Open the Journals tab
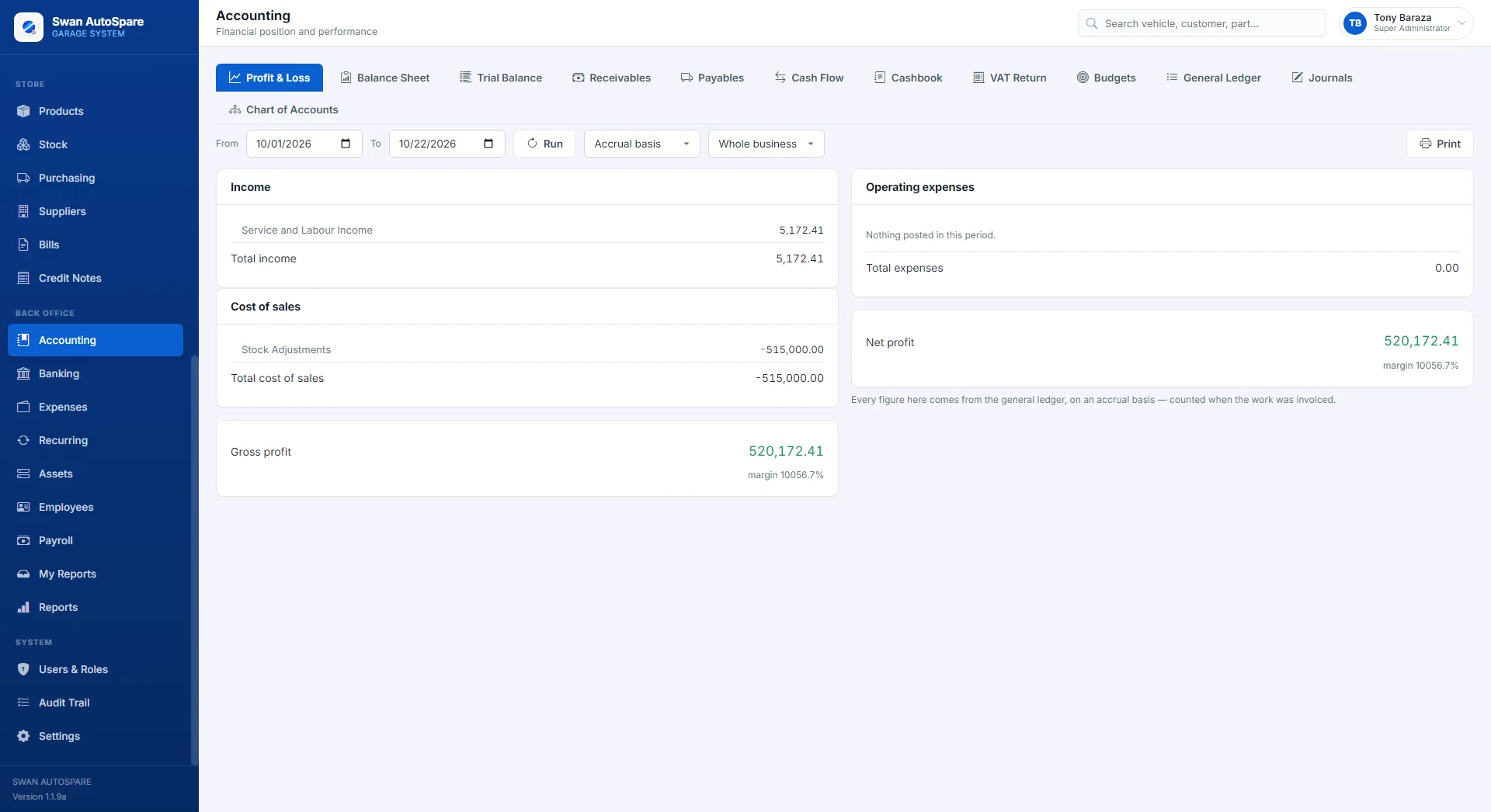This screenshot has width=1491, height=812. [x=1322, y=78]
